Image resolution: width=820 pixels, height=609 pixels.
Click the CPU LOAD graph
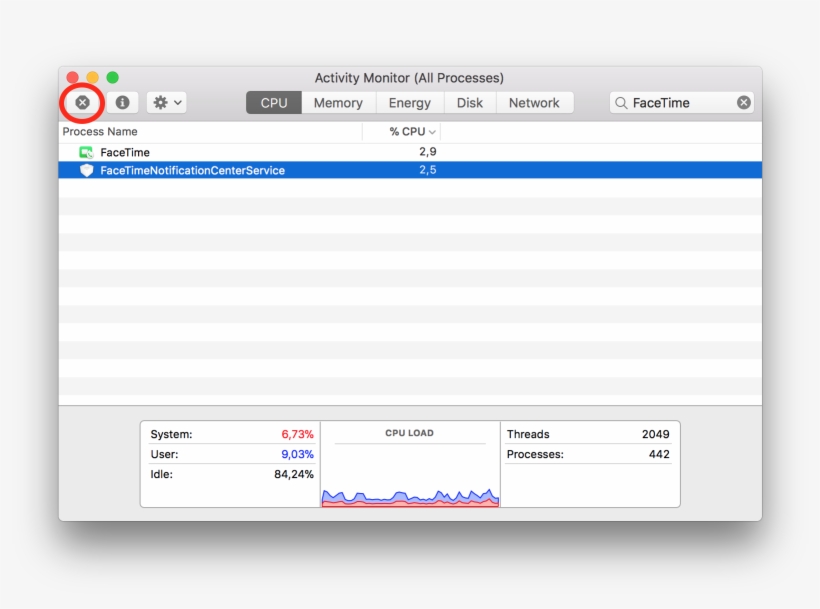click(410, 497)
